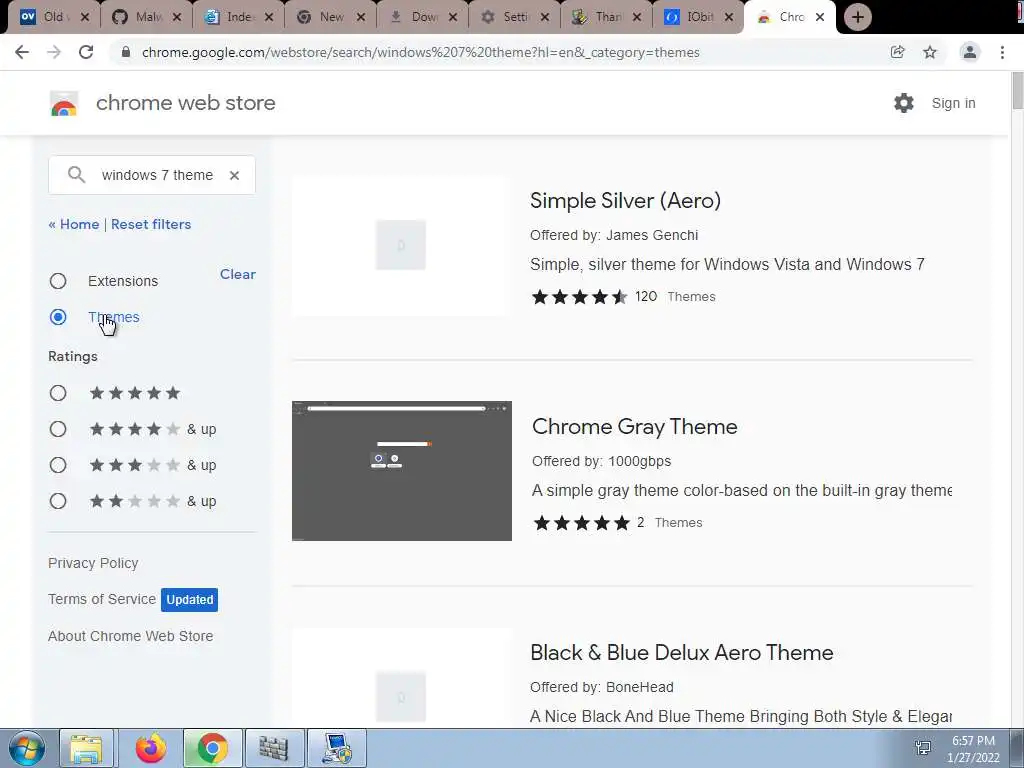Click the Sign in link
The width and height of the screenshot is (1024, 768).
tap(953, 103)
